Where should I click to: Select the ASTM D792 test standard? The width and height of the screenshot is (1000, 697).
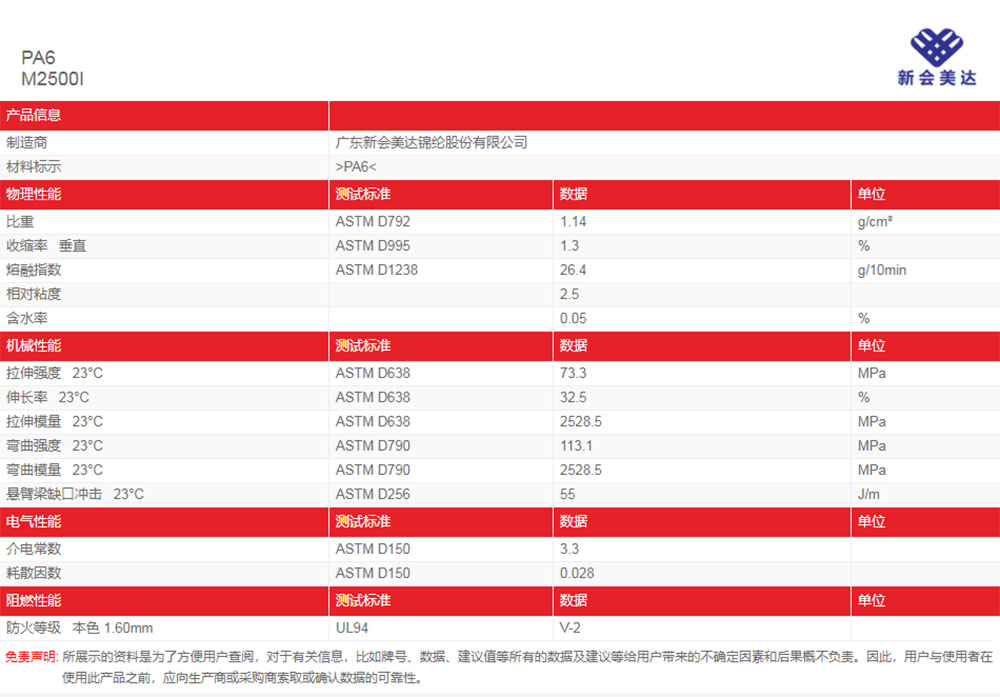[x=373, y=222]
